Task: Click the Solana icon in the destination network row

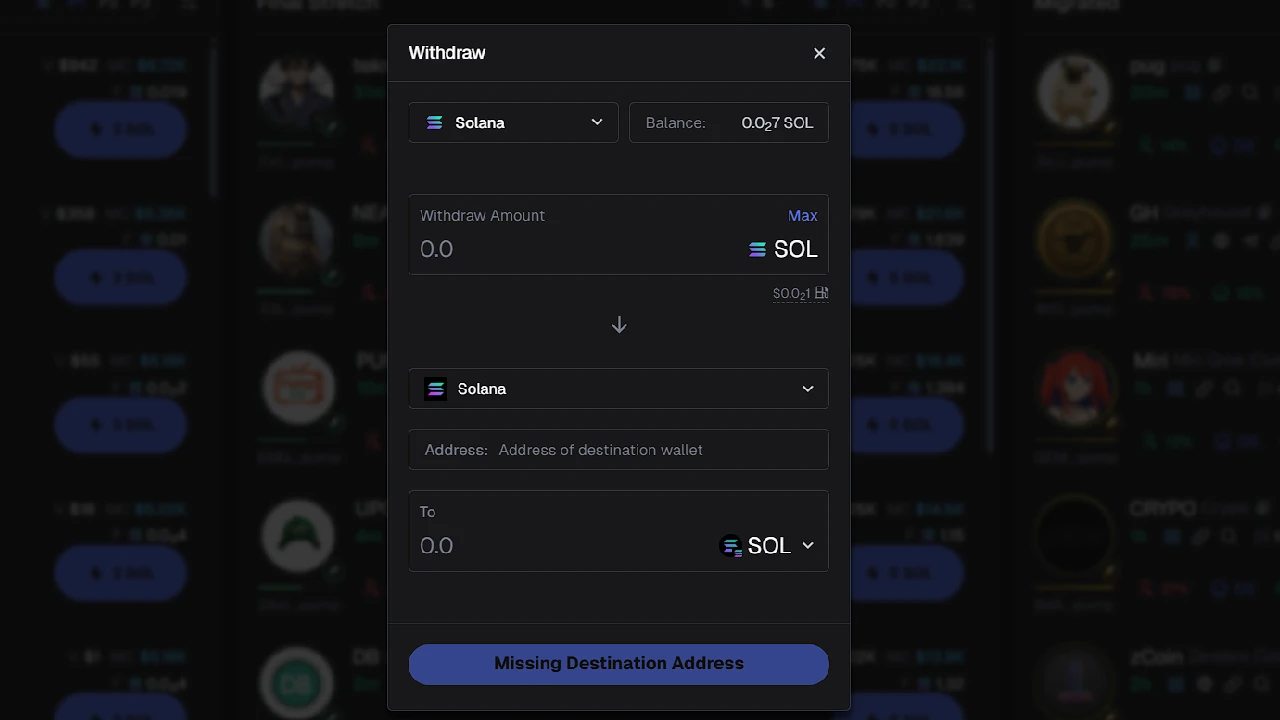Action: [x=435, y=388]
